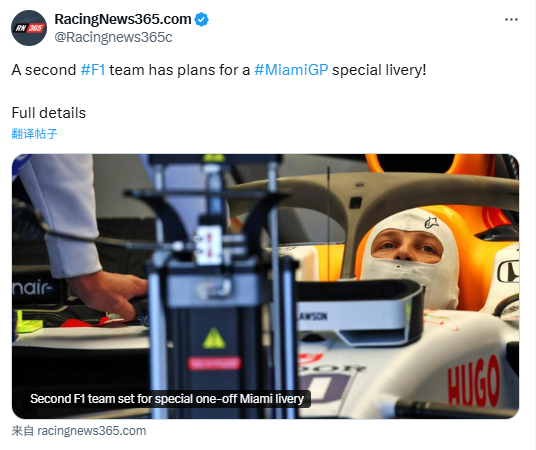Viewport: 536px width, 450px height.
Task: Open the #F1 hashtag
Action: point(93,70)
